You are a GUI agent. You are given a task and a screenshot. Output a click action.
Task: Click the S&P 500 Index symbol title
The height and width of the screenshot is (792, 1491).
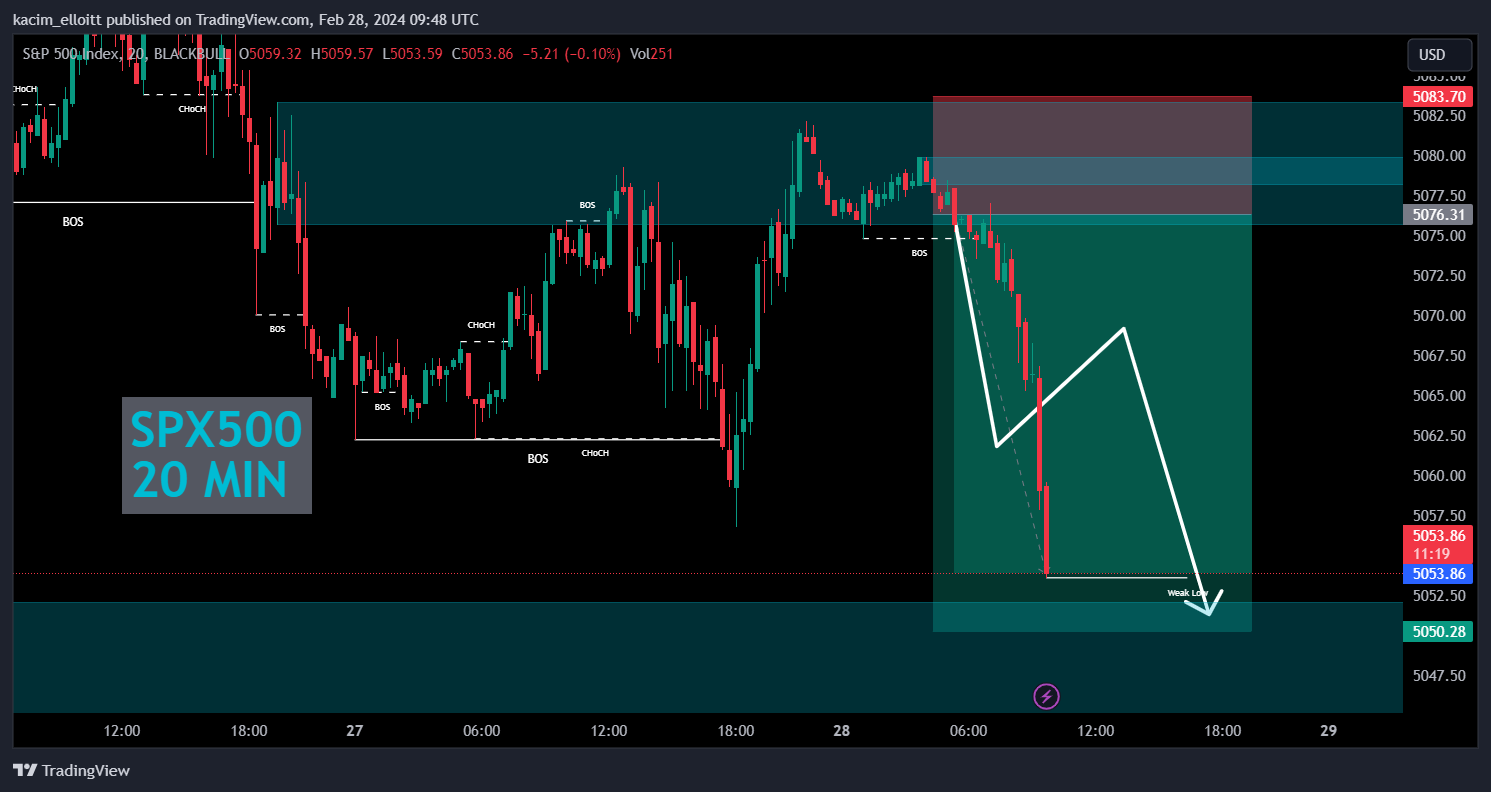[70, 53]
